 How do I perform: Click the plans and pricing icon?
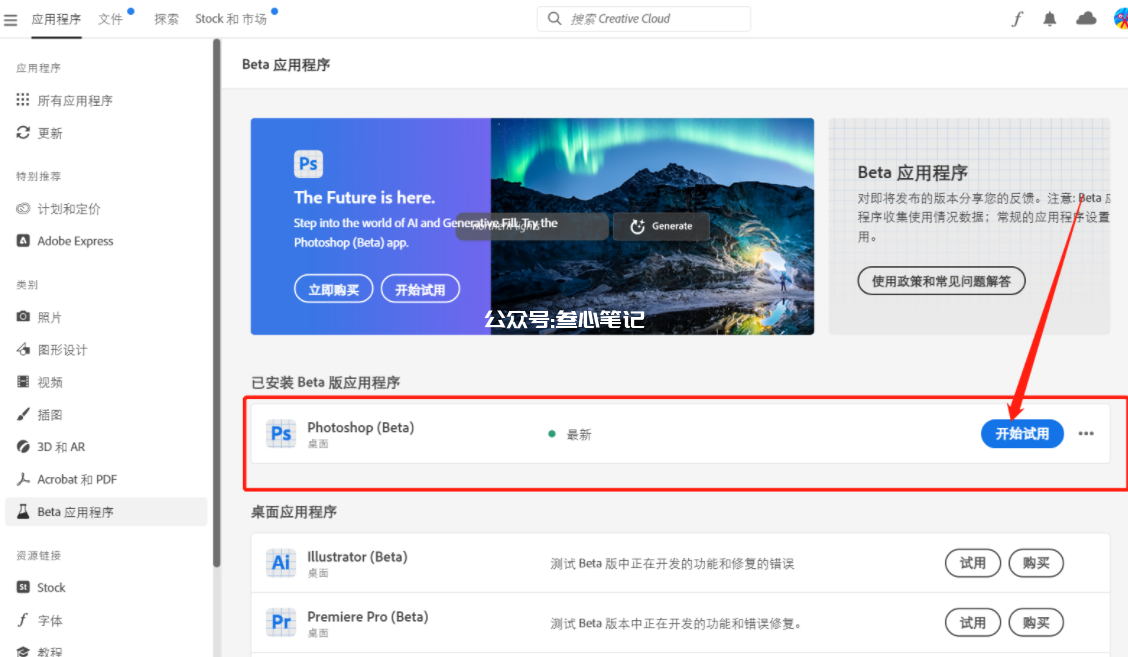pos(23,209)
